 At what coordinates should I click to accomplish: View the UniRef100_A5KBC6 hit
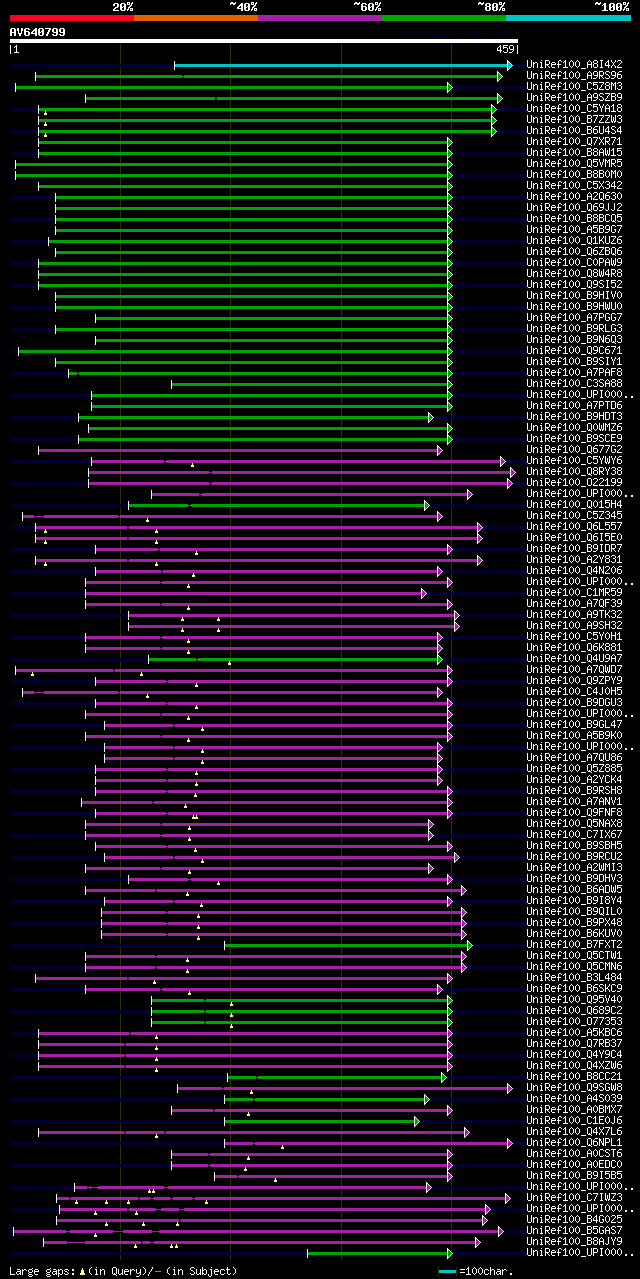574,1033
